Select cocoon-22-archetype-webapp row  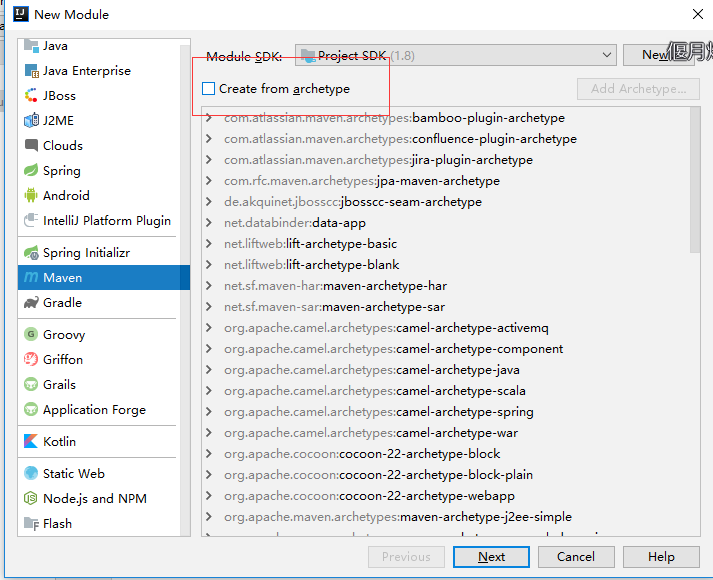pyautogui.click(x=446, y=495)
